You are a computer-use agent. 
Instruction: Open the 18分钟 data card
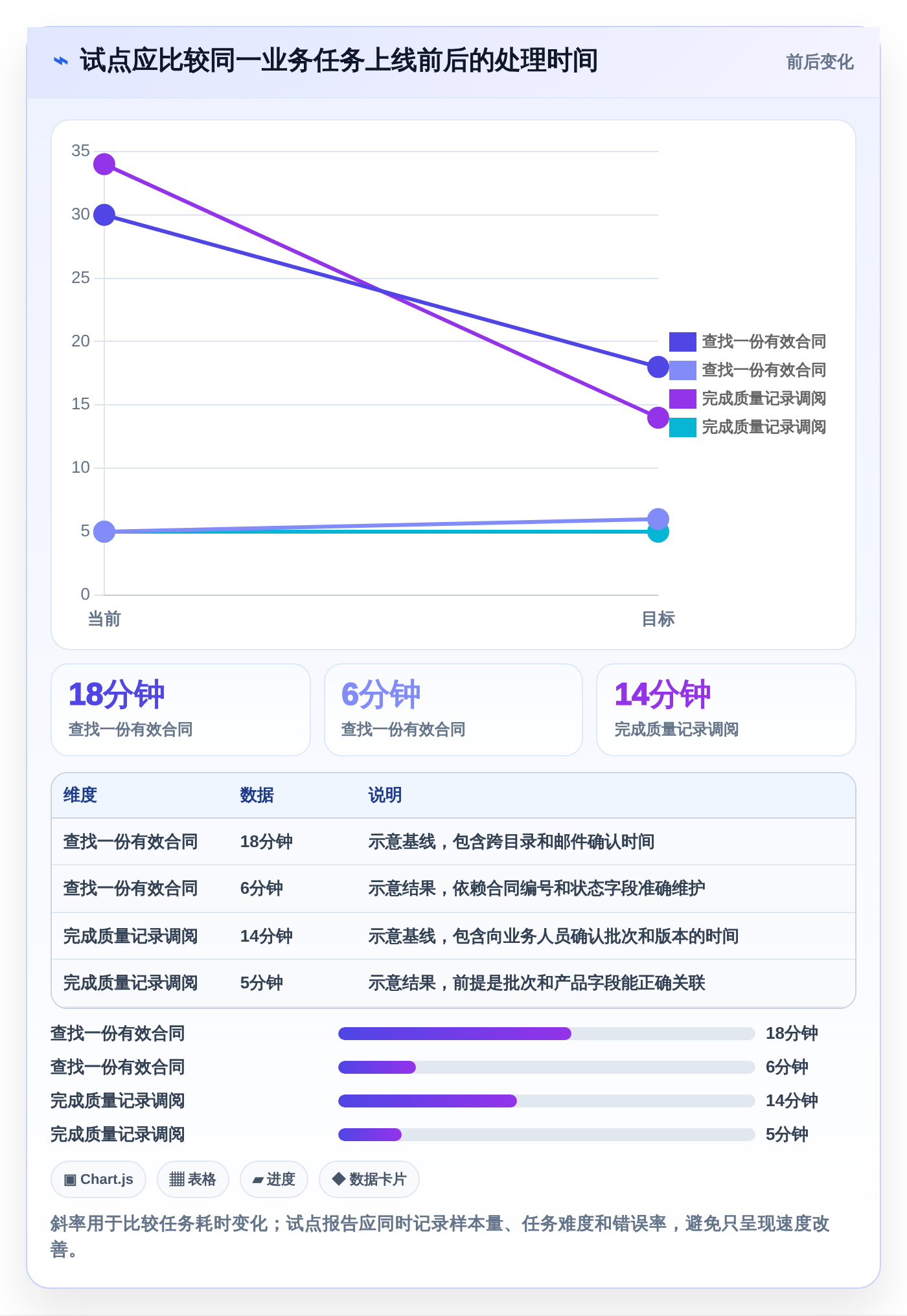coord(181,710)
